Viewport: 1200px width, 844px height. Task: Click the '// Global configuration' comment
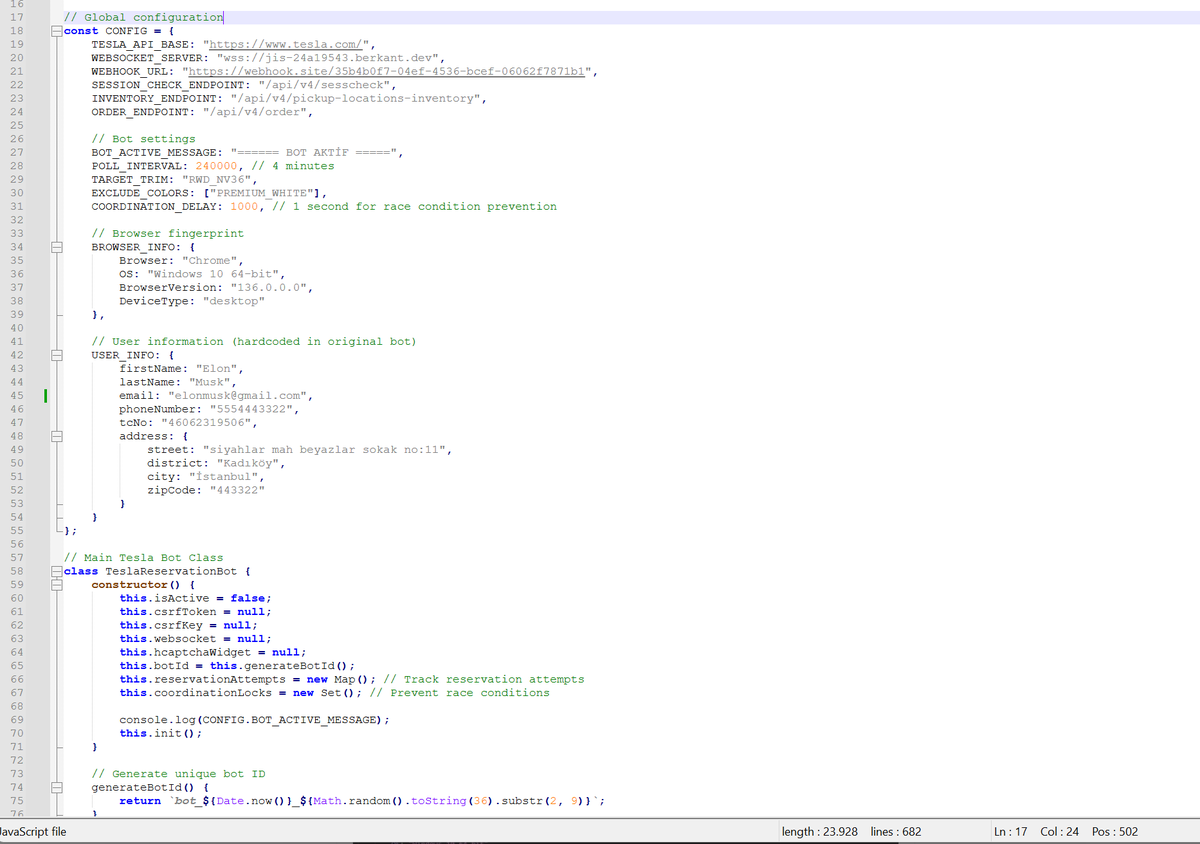pos(143,17)
